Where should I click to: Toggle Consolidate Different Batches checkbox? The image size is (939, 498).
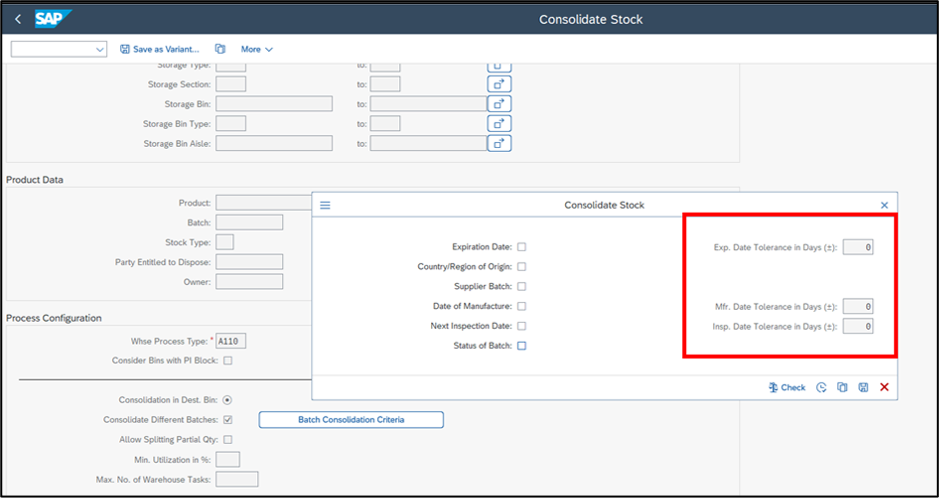pos(228,420)
